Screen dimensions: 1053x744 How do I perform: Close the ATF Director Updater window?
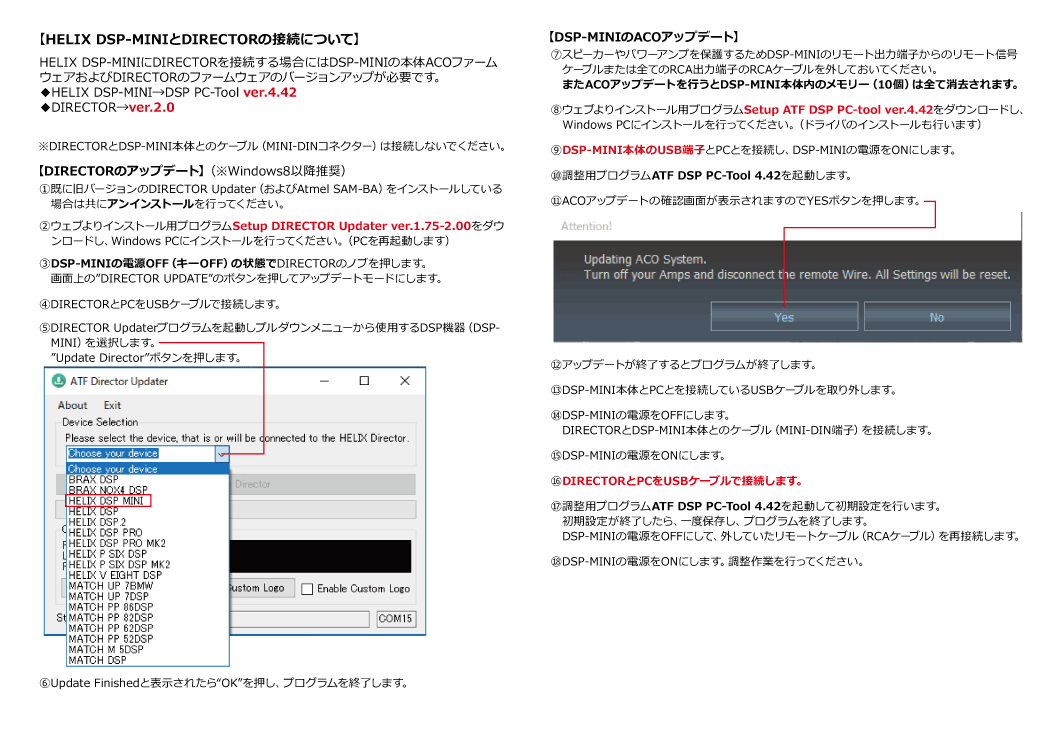pos(404,381)
